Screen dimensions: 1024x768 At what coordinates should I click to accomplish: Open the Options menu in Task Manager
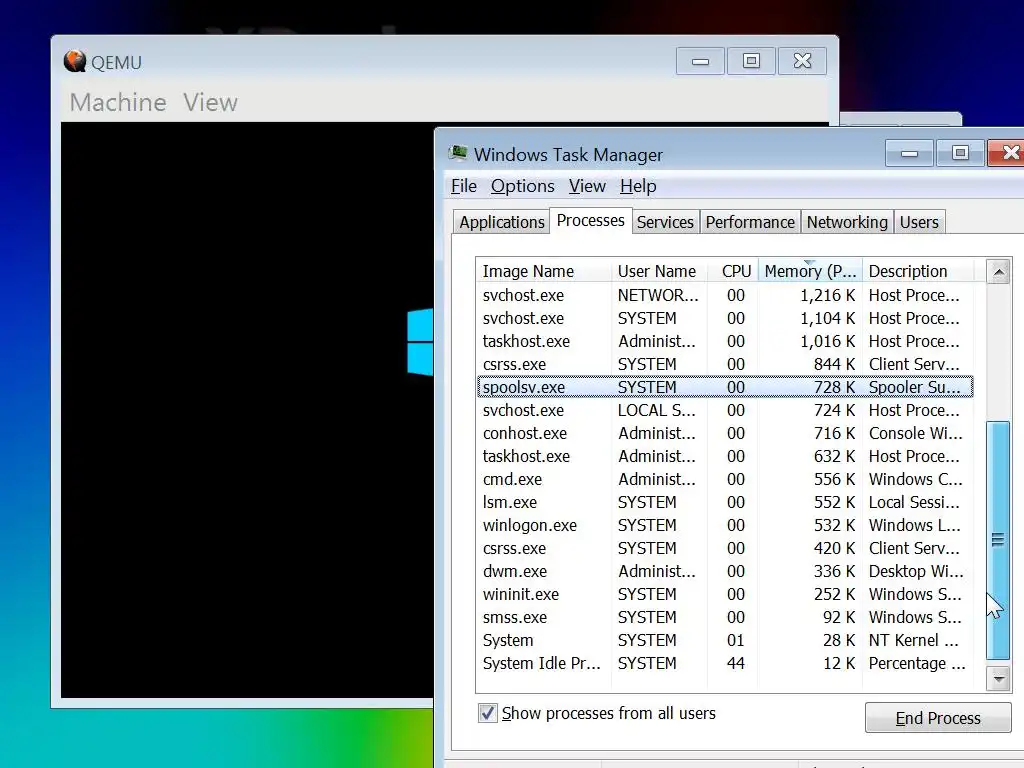tap(522, 186)
